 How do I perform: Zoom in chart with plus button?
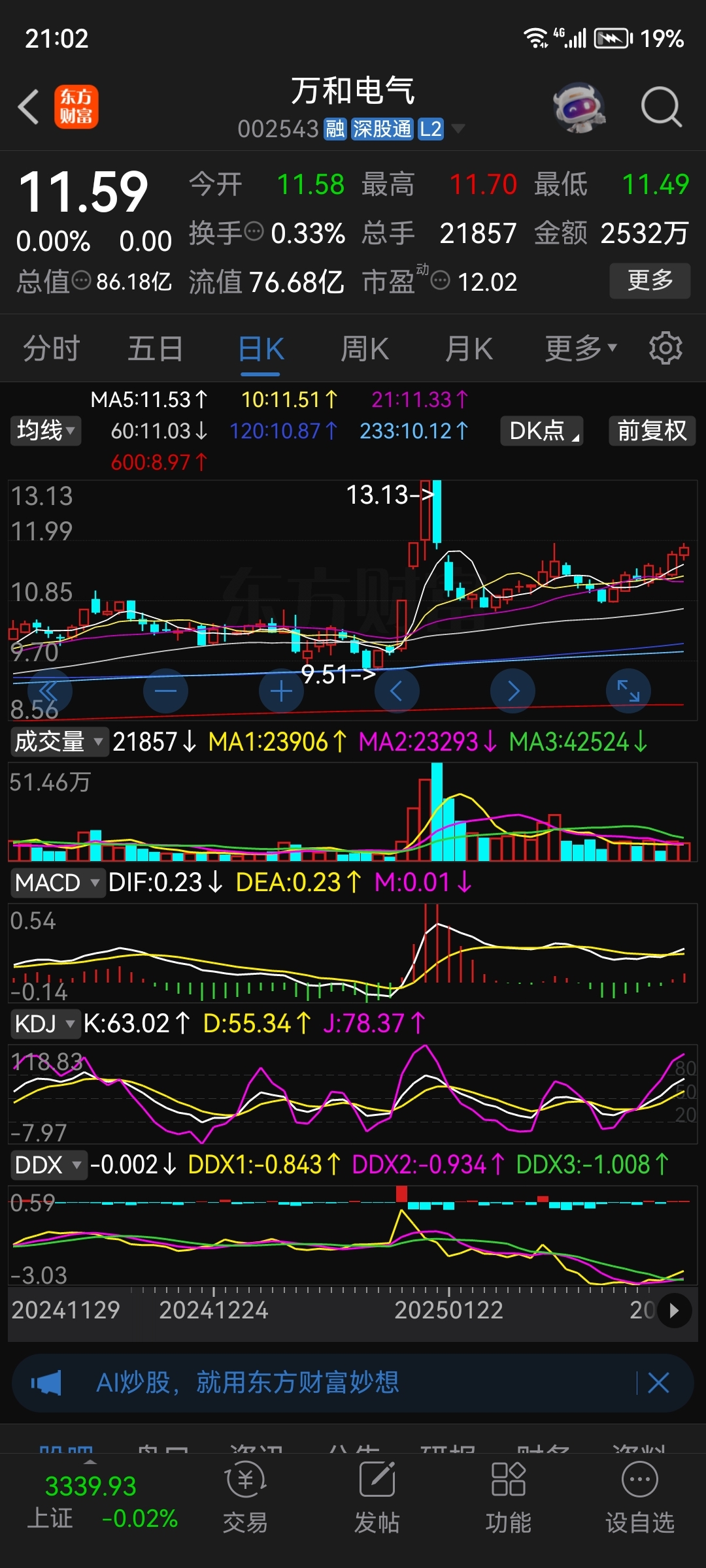click(x=281, y=691)
